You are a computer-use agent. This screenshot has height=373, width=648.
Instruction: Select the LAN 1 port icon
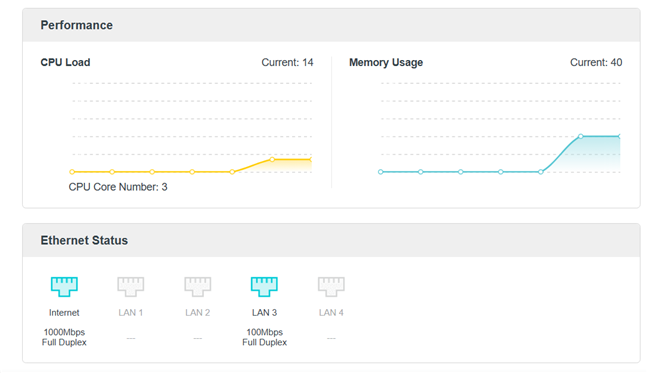tap(131, 286)
